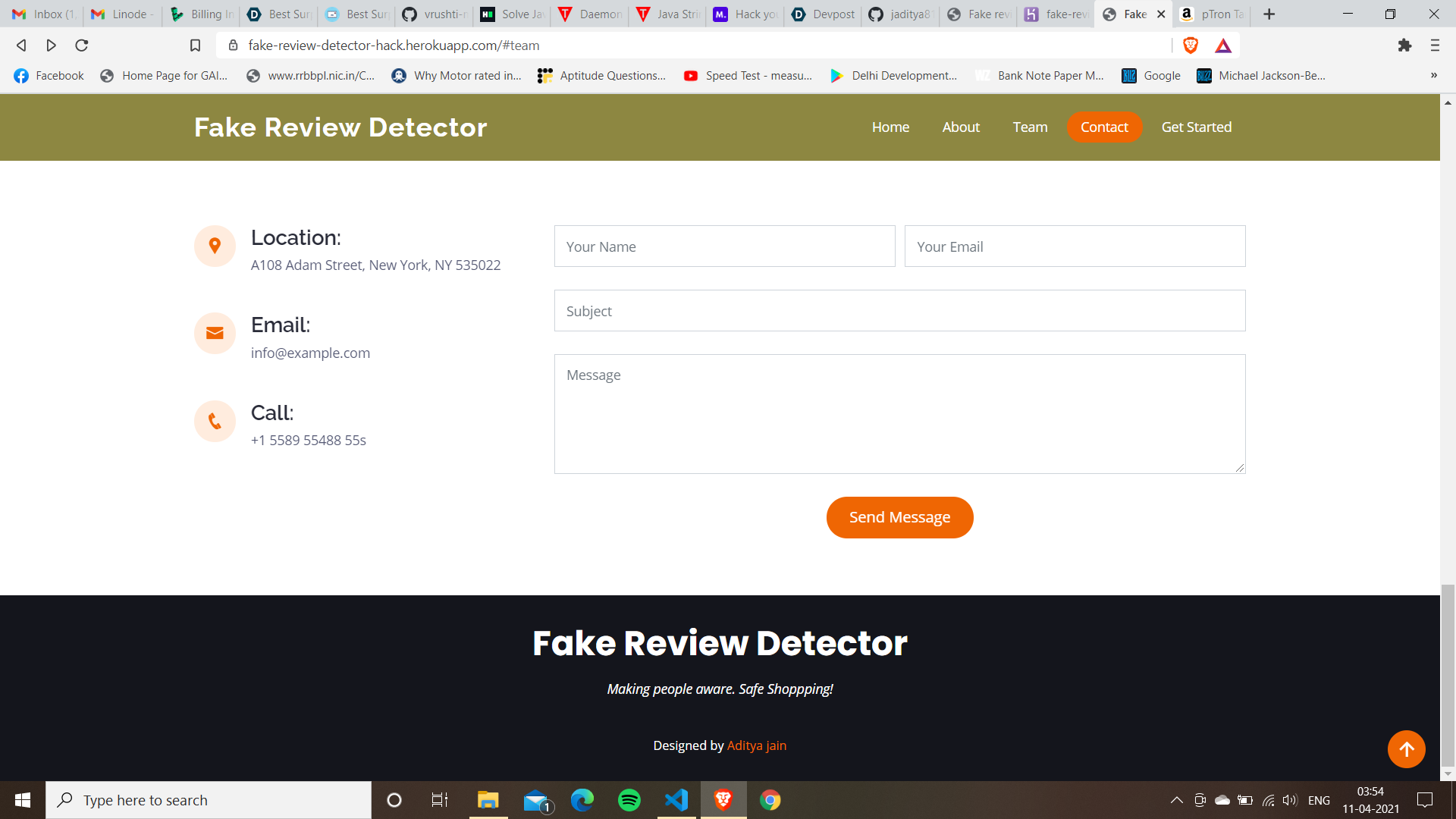This screenshot has width=1456, height=819.
Task: Click the Send Message button
Action: coord(899,517)
